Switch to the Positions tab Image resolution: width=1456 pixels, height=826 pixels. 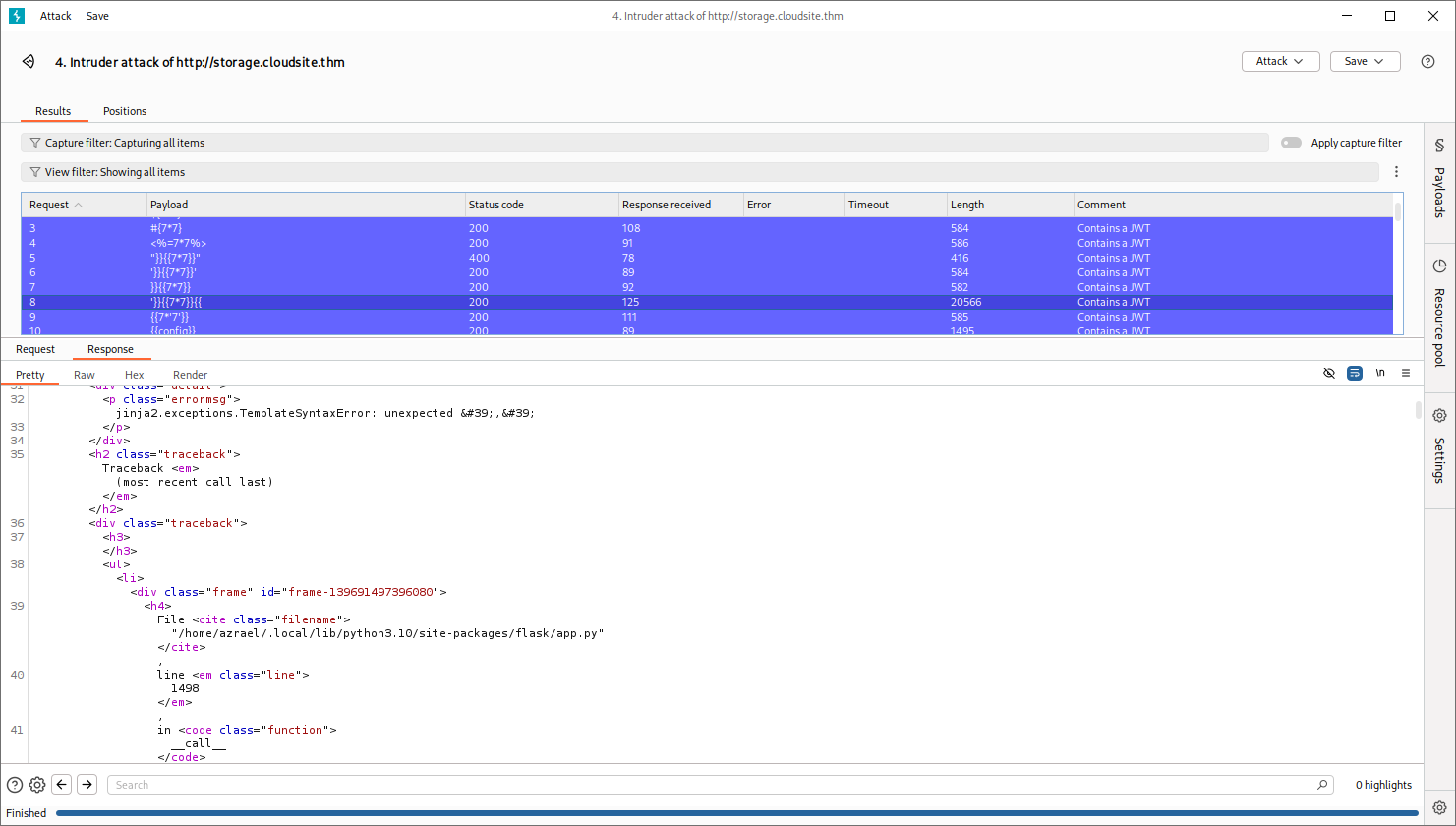(125, 111)
